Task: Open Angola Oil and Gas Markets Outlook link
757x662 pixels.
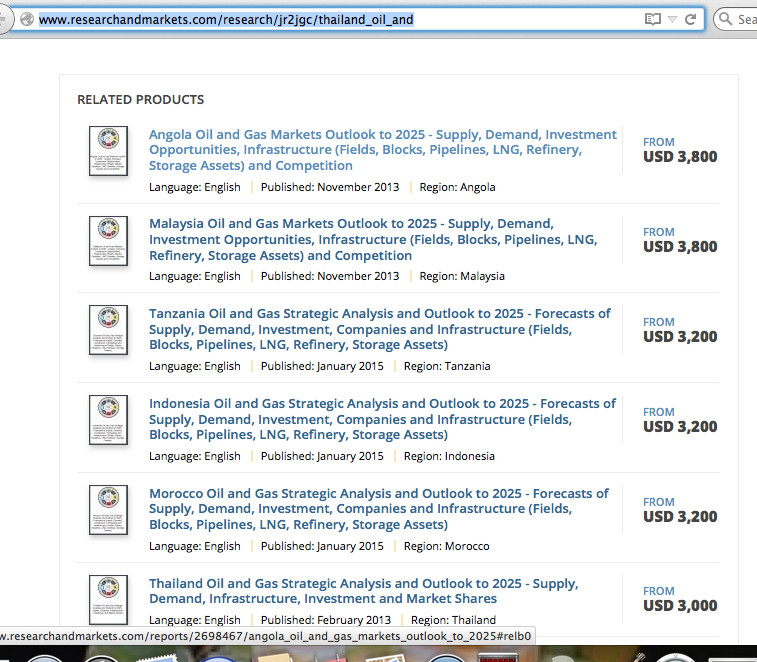Action: coord(383,150)
